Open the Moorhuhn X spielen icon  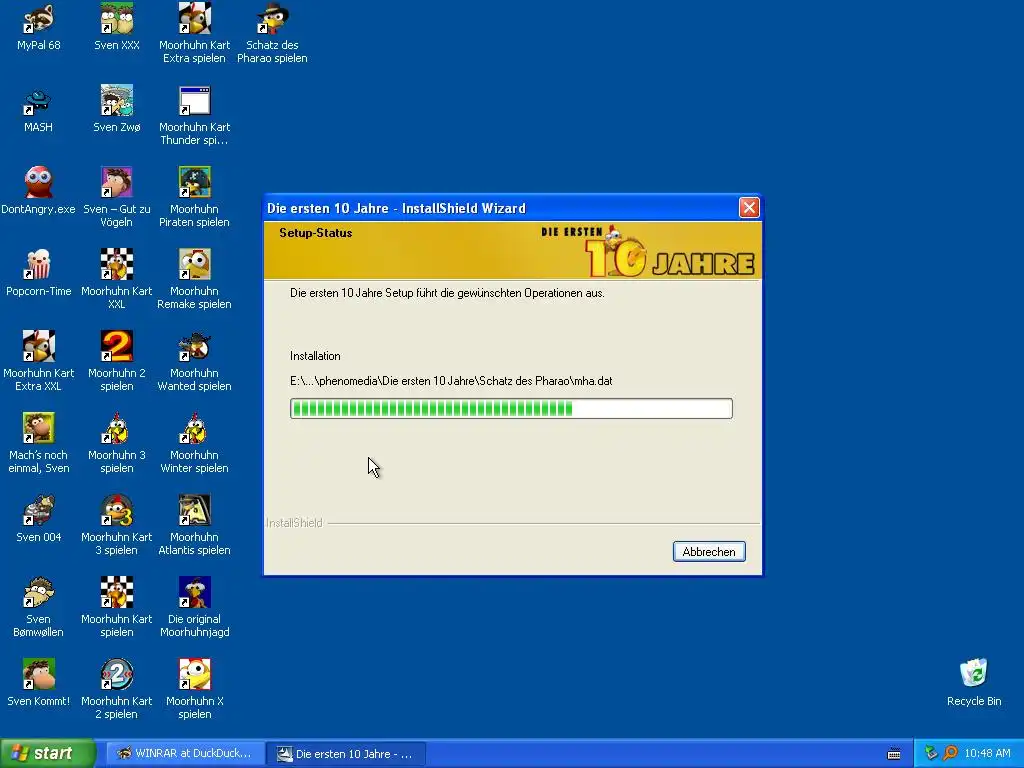(195, 690)
